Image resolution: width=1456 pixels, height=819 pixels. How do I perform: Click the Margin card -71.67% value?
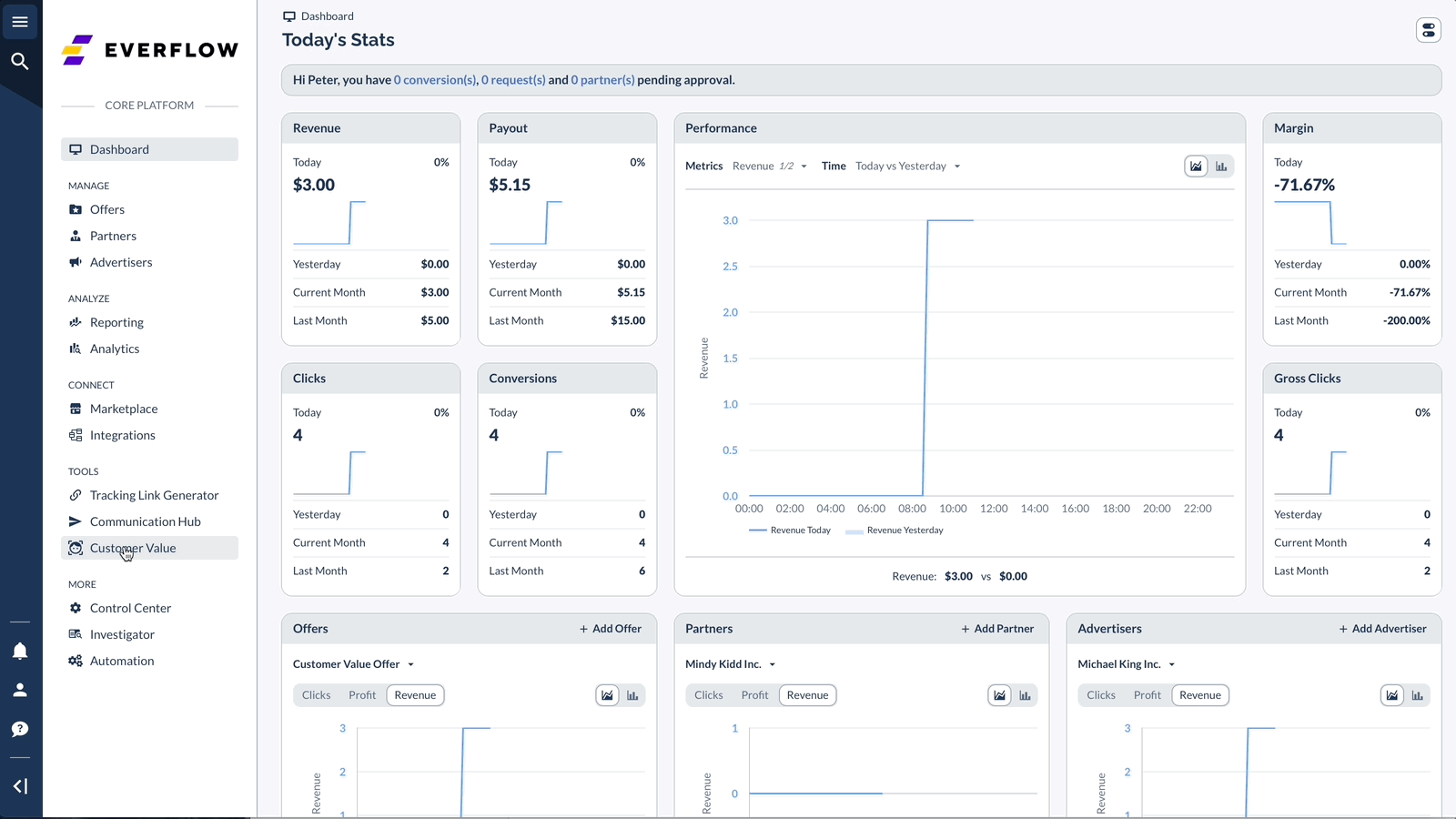(x=1304, y=185)
